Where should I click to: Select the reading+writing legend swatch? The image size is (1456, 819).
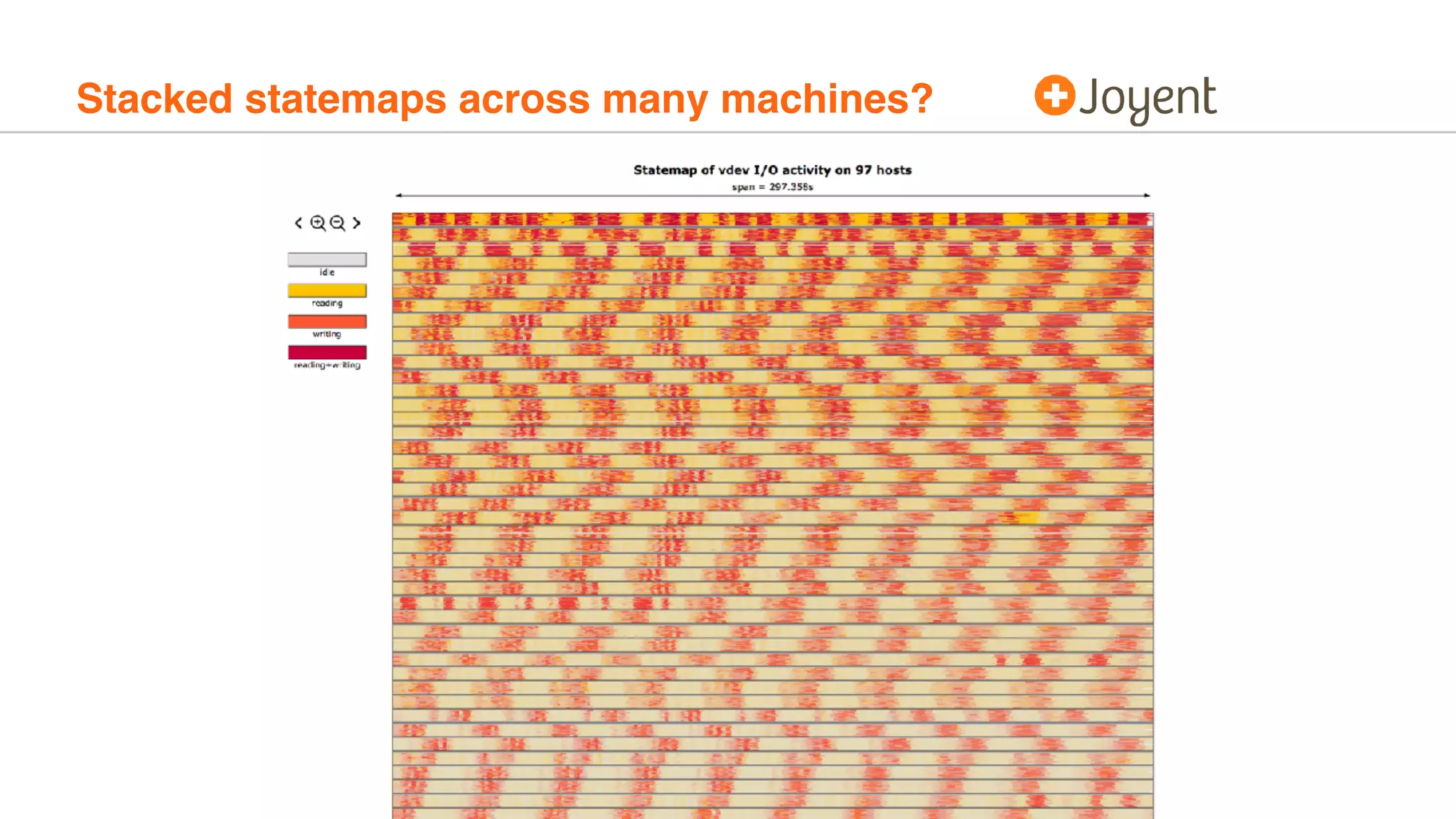pyautogui.click(x=327, y=352)
